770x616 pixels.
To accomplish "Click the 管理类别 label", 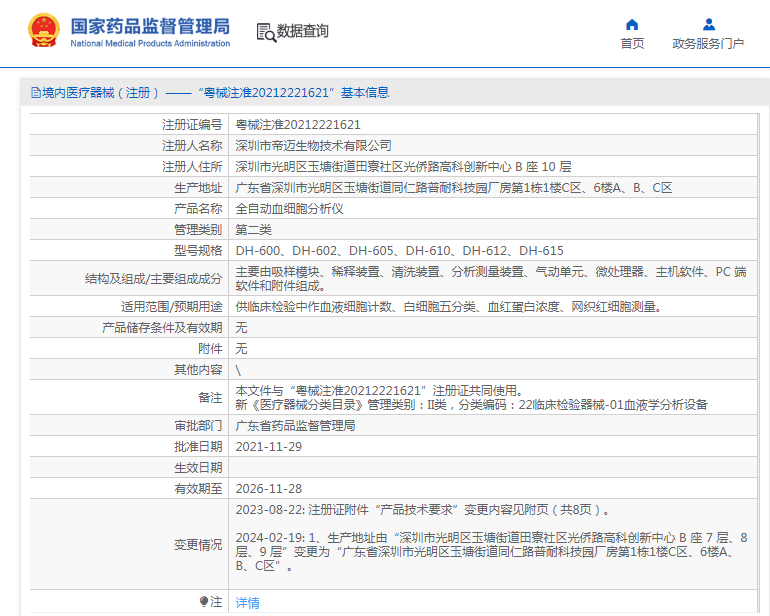I will click(198, 230).
